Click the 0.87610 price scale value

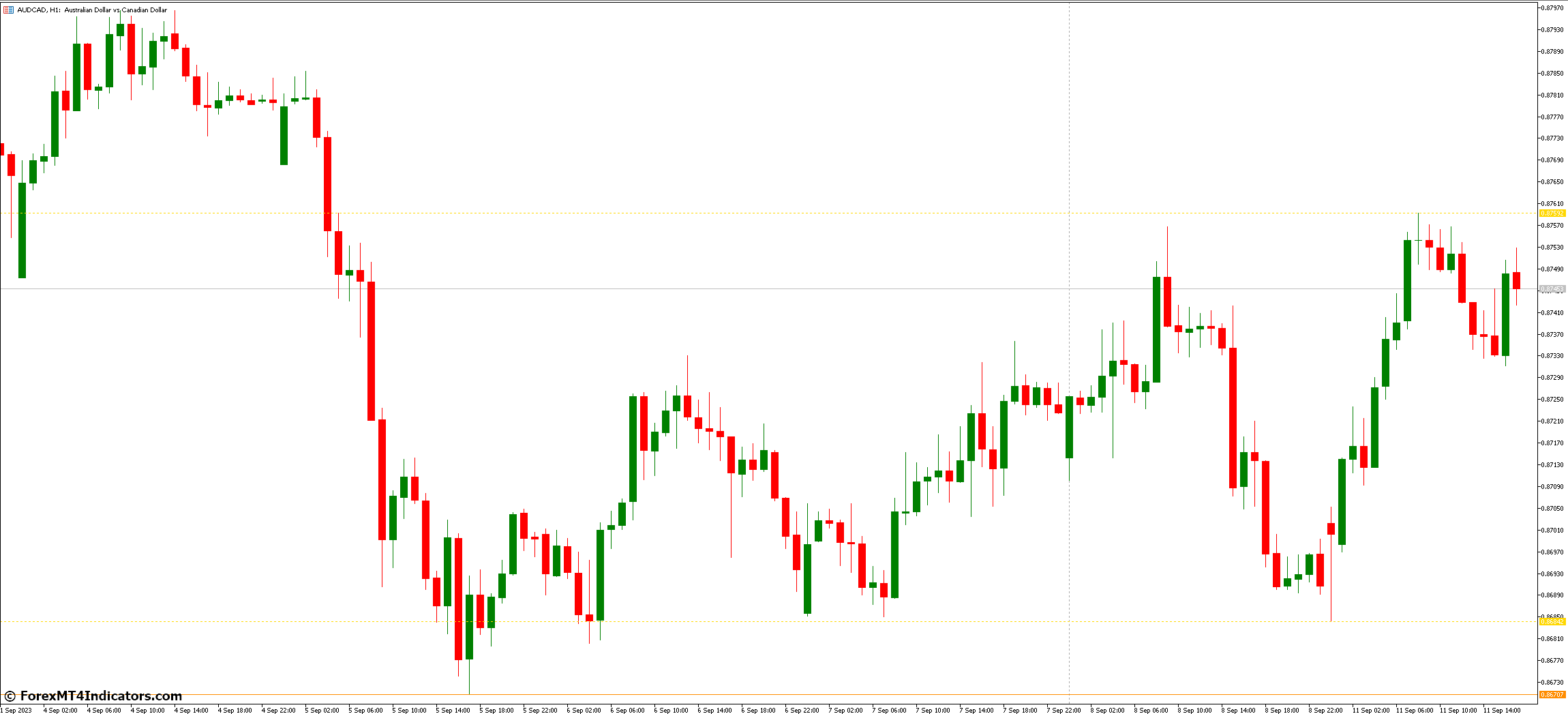[x=1552, y=204]
